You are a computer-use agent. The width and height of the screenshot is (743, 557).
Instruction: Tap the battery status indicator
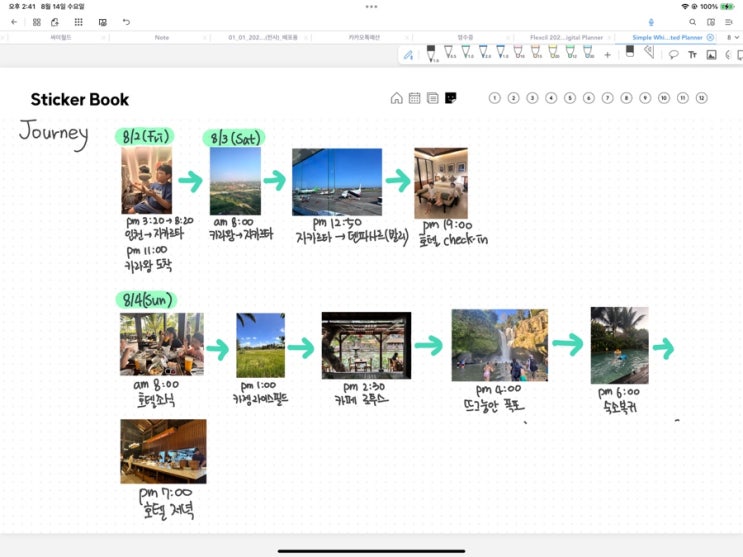click(727, 7)
